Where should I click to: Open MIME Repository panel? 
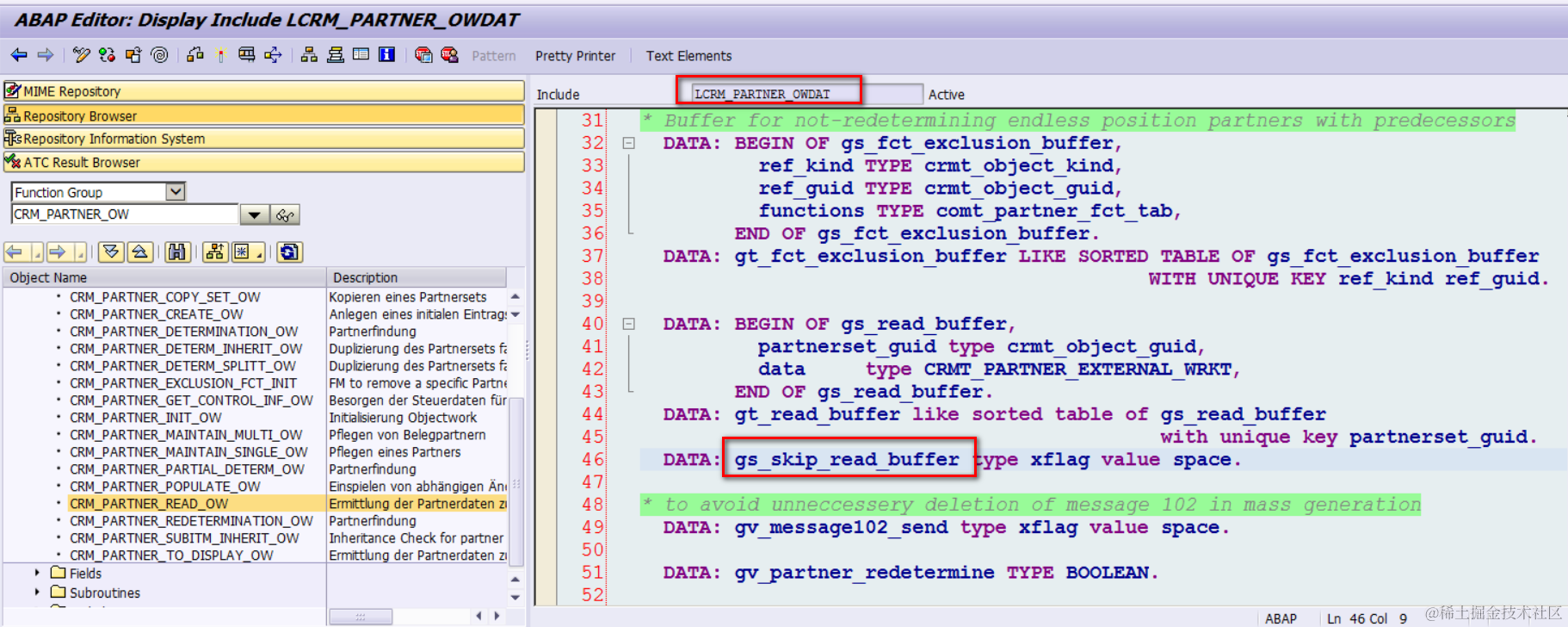264,90
